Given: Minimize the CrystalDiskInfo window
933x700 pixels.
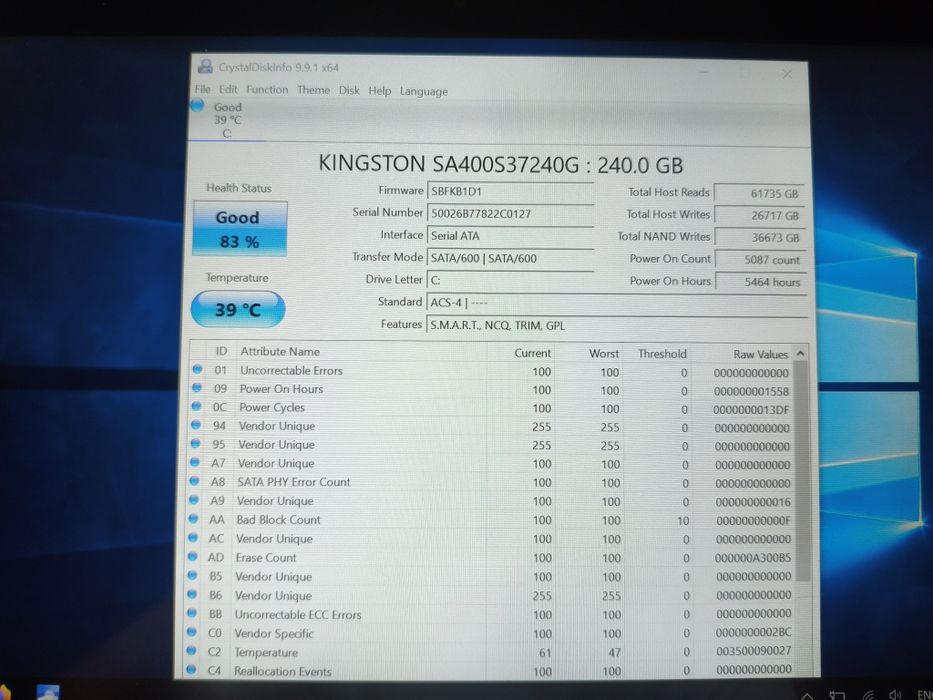Looking at the screenshot, I should (703, 72).
